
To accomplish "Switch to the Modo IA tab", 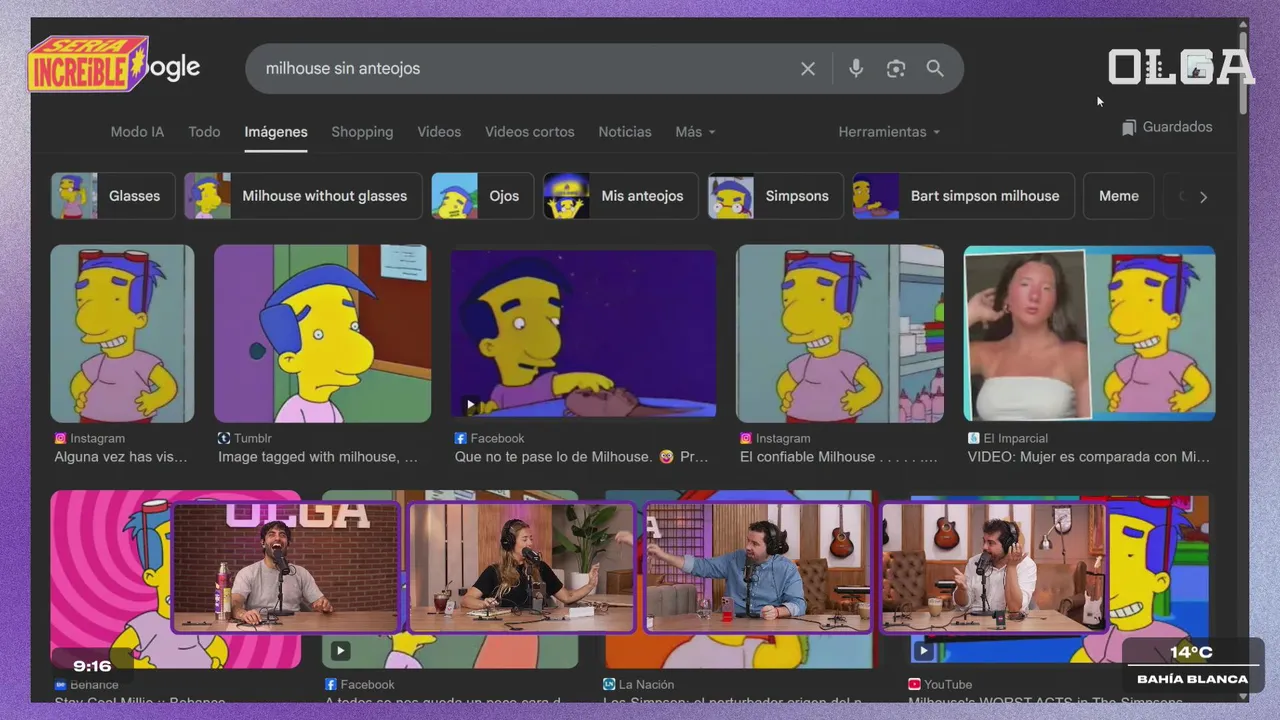I will tap(137, 132).
